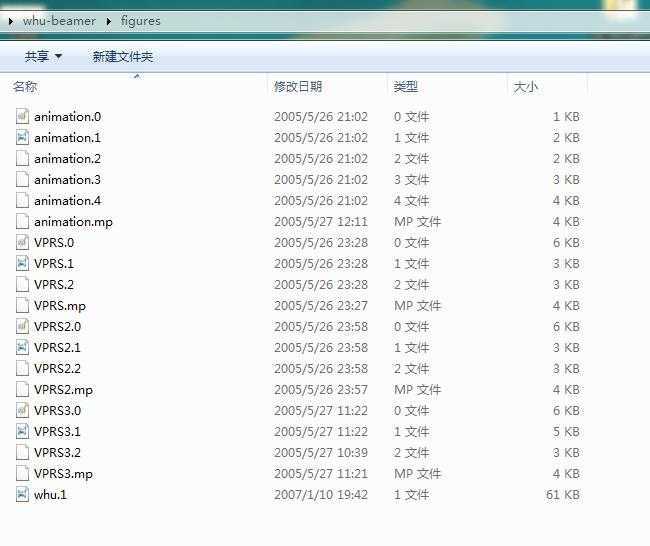
Task: Click the VPRS3.2 file icon
Action: click(x=22, y=453)
